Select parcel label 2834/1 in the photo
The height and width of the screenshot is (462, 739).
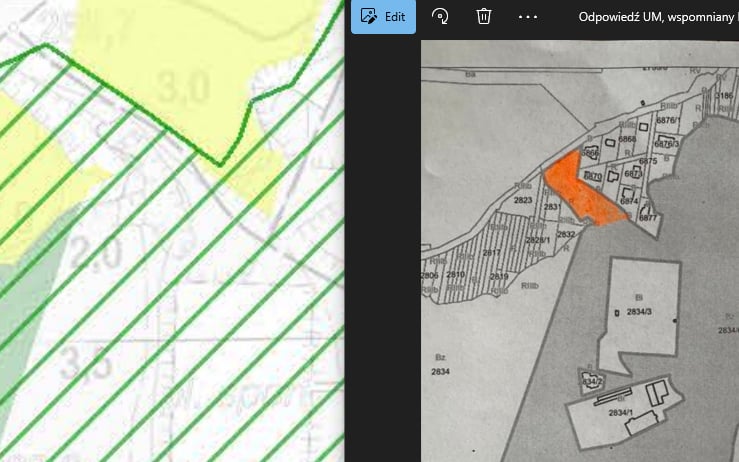coord(621,412)
